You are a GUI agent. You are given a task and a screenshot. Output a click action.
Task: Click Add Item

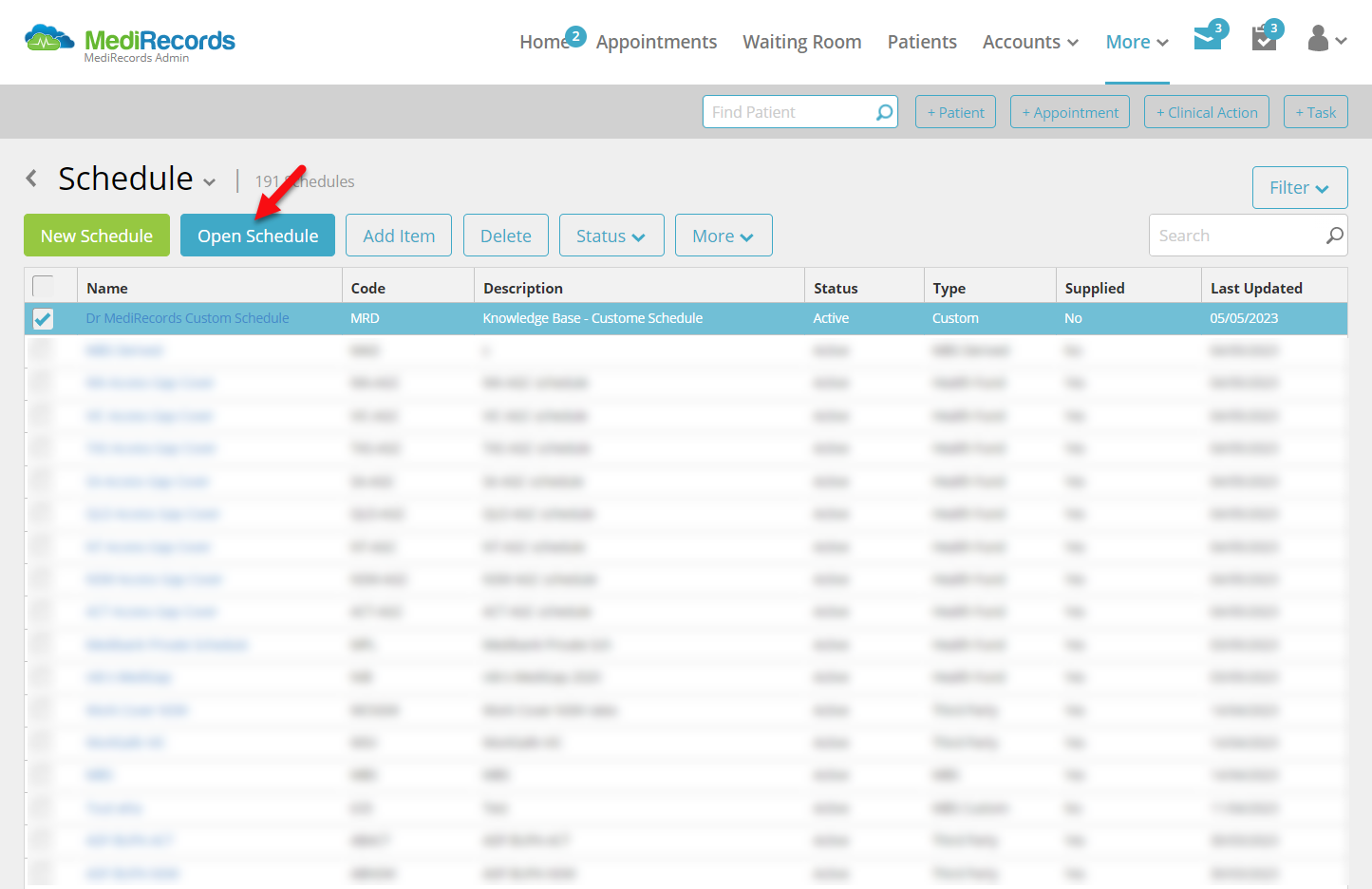[399, 236]
